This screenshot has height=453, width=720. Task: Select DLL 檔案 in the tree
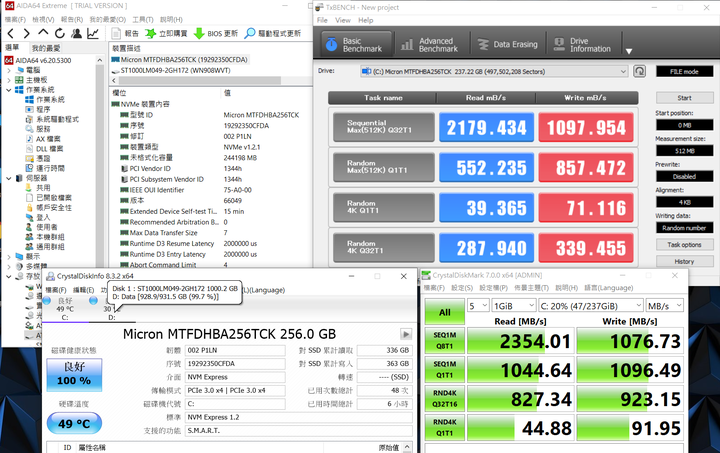click(x=50, y=149)
